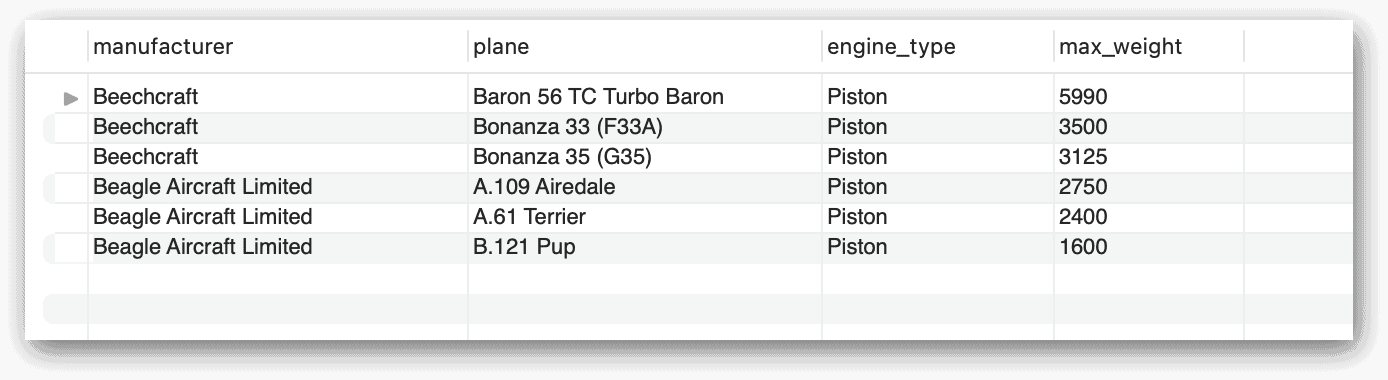The height and width of the screenshot is (380, 1388).
Task: Click the max_weight value 1600
Action: (x=1082, y=247)
